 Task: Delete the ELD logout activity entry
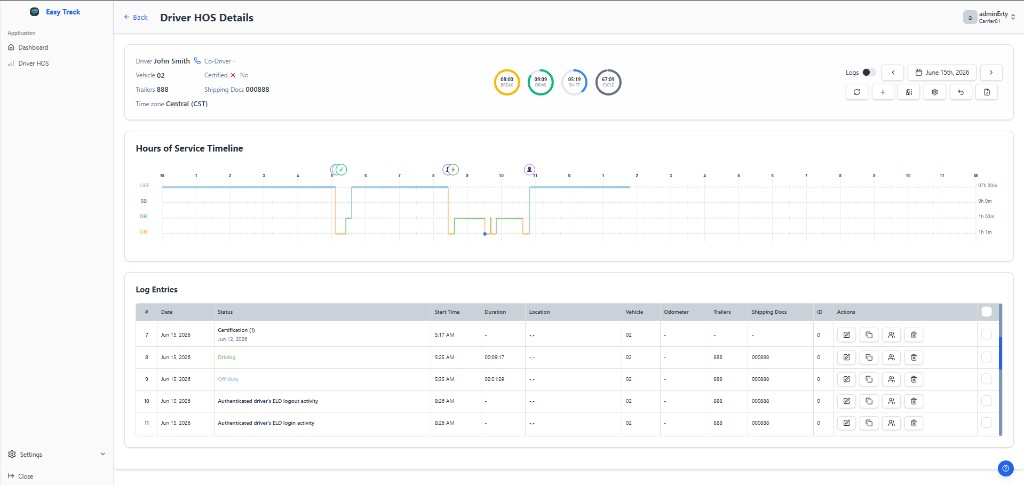(x=914, y=401)
